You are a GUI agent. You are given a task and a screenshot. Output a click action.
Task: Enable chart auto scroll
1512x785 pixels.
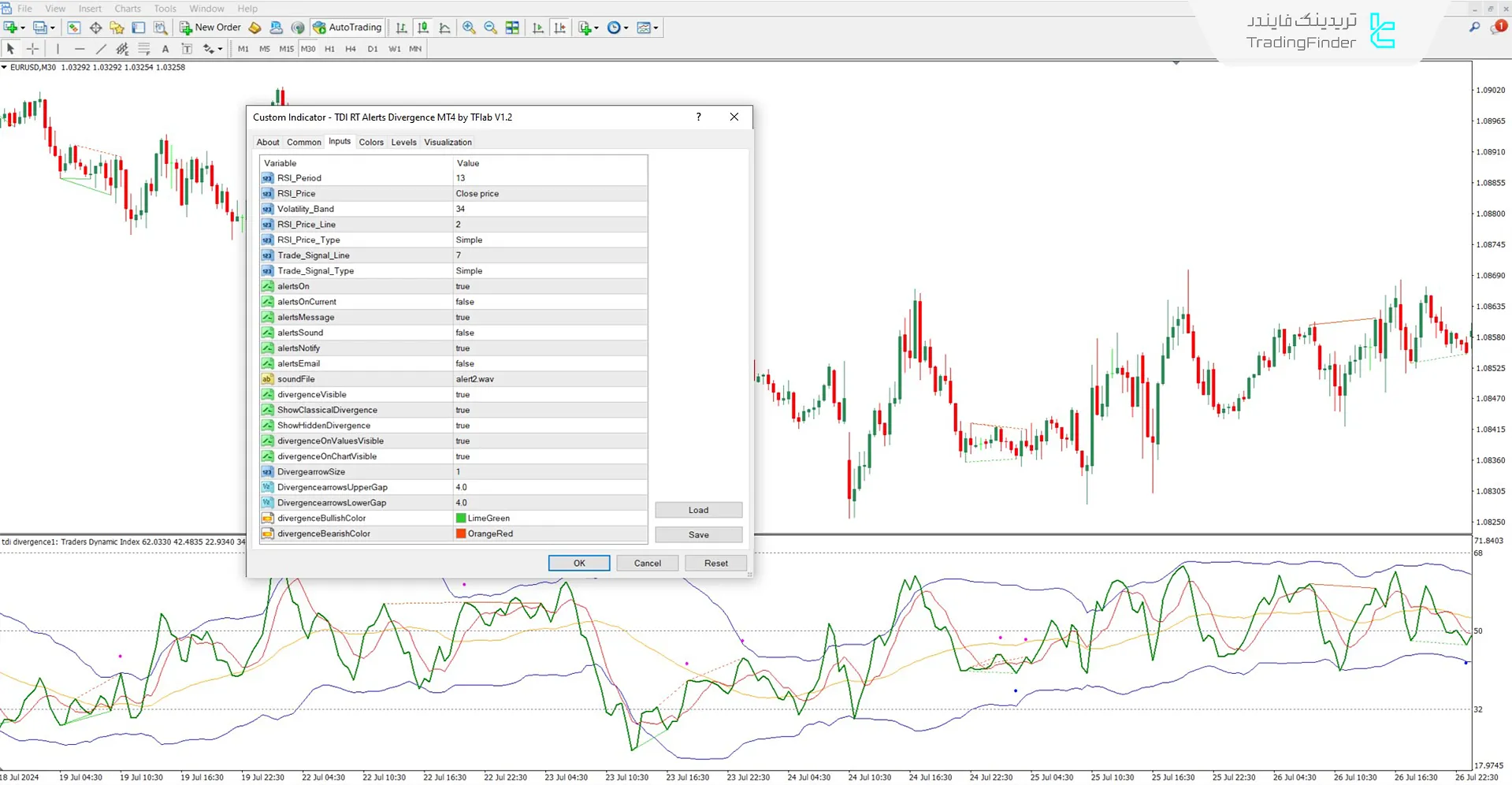(x=537, y=28)
